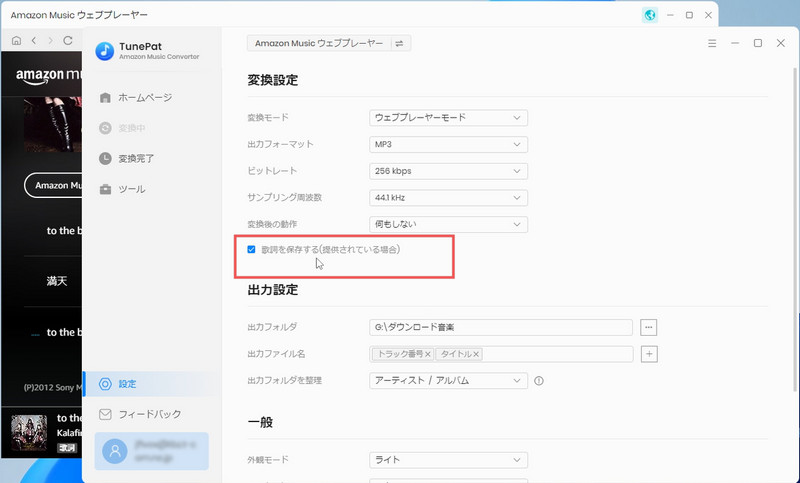The image size is (800, 483).
Task: Click the 歌詞 badge in now-playing bar
Action: click(67, 448)
